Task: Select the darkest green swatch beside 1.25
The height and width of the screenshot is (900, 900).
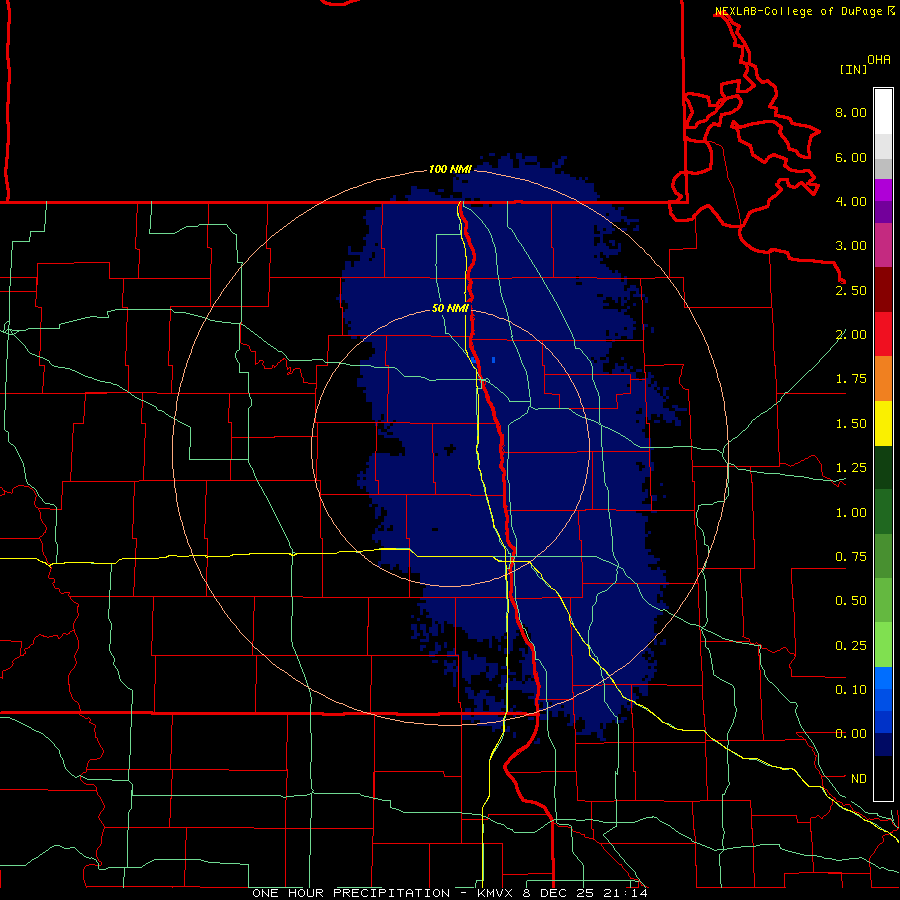Action: [x=883, y=468]
